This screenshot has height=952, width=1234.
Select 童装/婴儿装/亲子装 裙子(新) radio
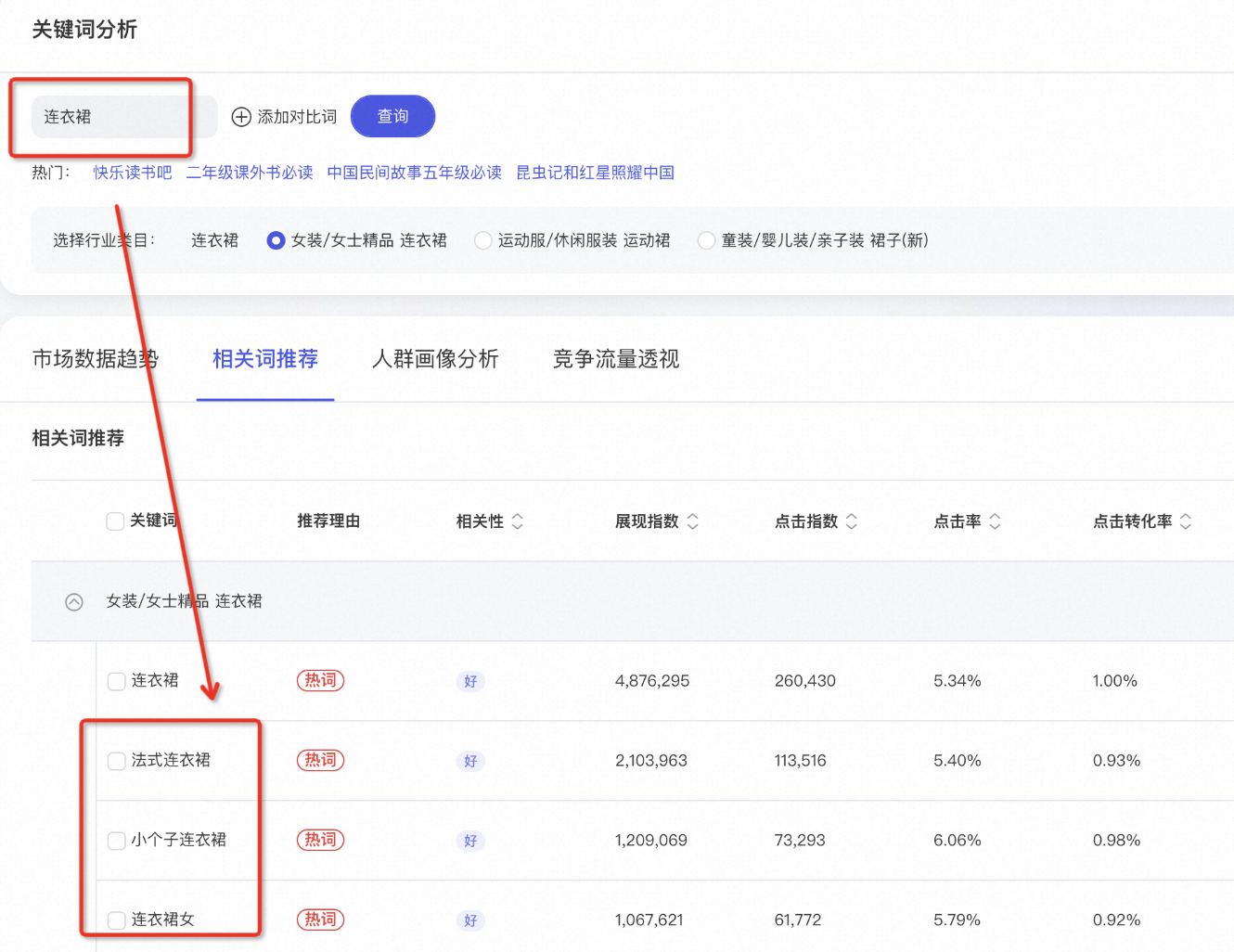(x=706, y=240)
